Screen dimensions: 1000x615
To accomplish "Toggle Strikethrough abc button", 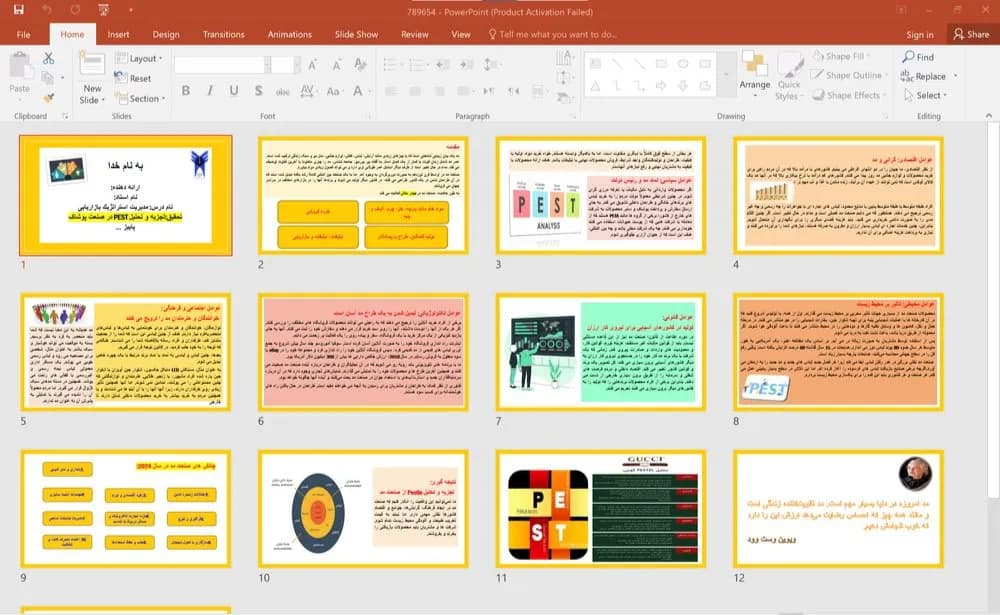I will coord(283,91).
